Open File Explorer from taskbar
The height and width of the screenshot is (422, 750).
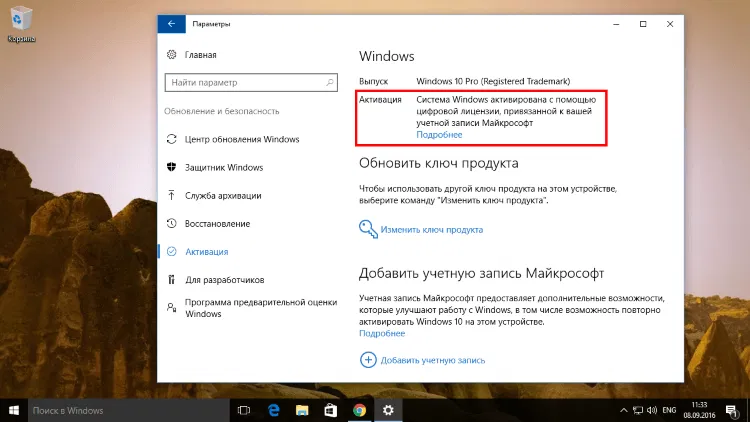302,411
